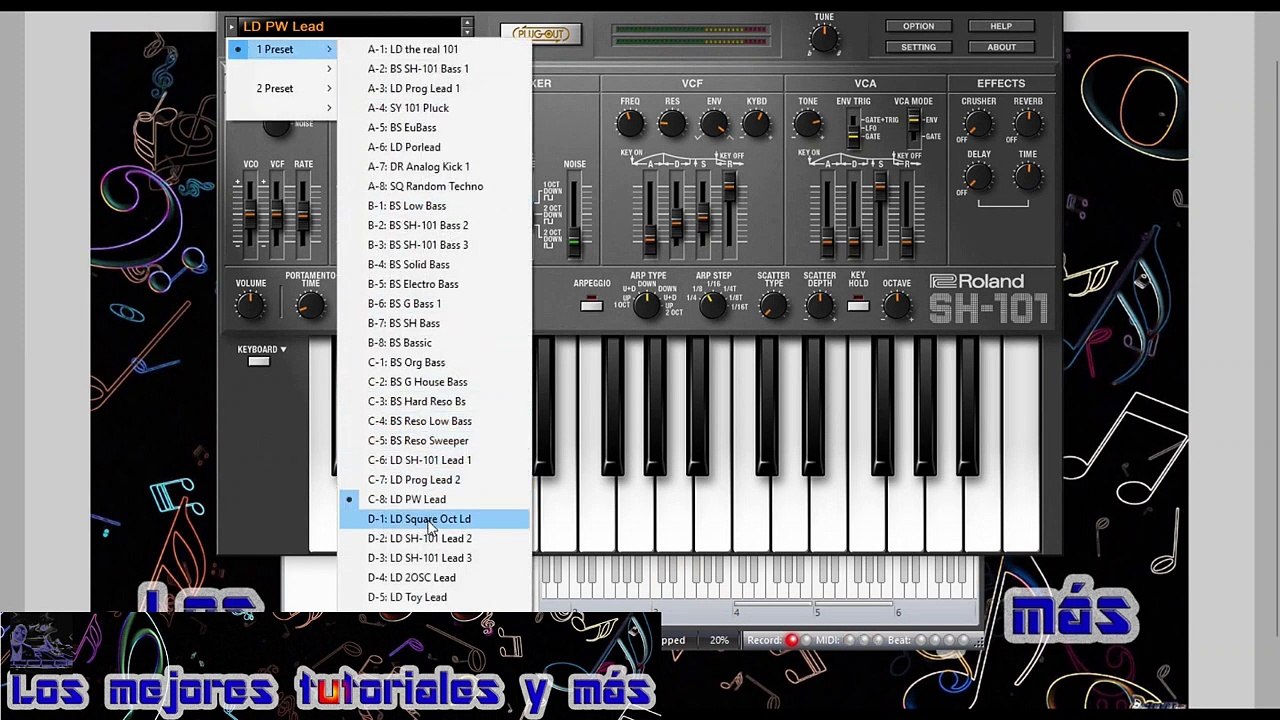Load preset B-5: BS Electro Bass

pyautogui.click(x=434, y=284)
